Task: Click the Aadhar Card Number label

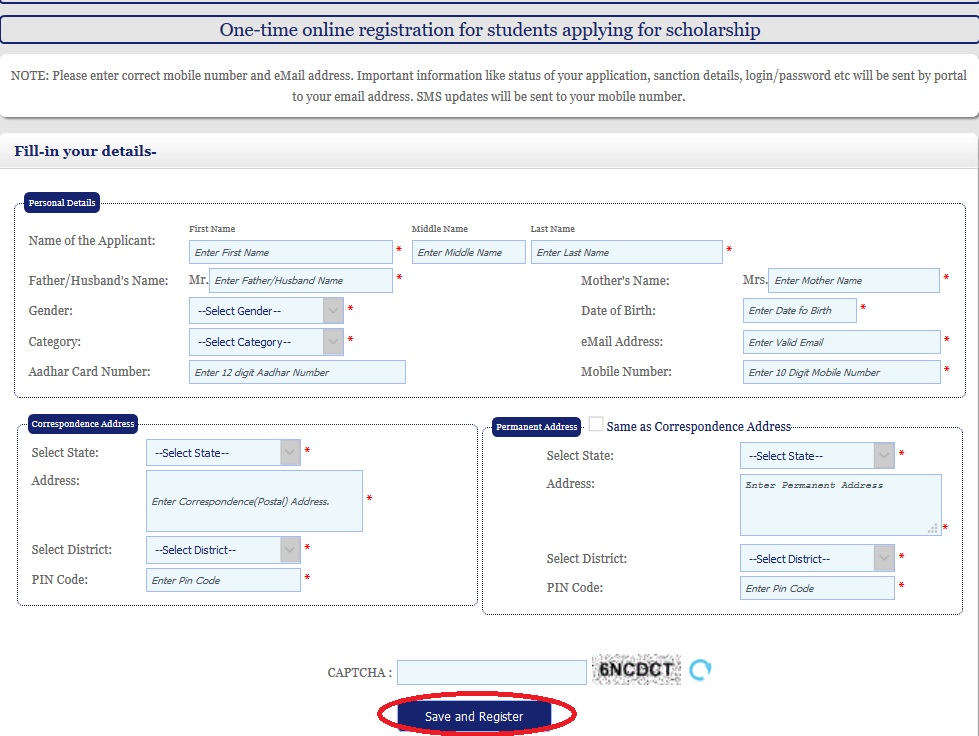Action: pyautogui.click(x=89, y=371)
